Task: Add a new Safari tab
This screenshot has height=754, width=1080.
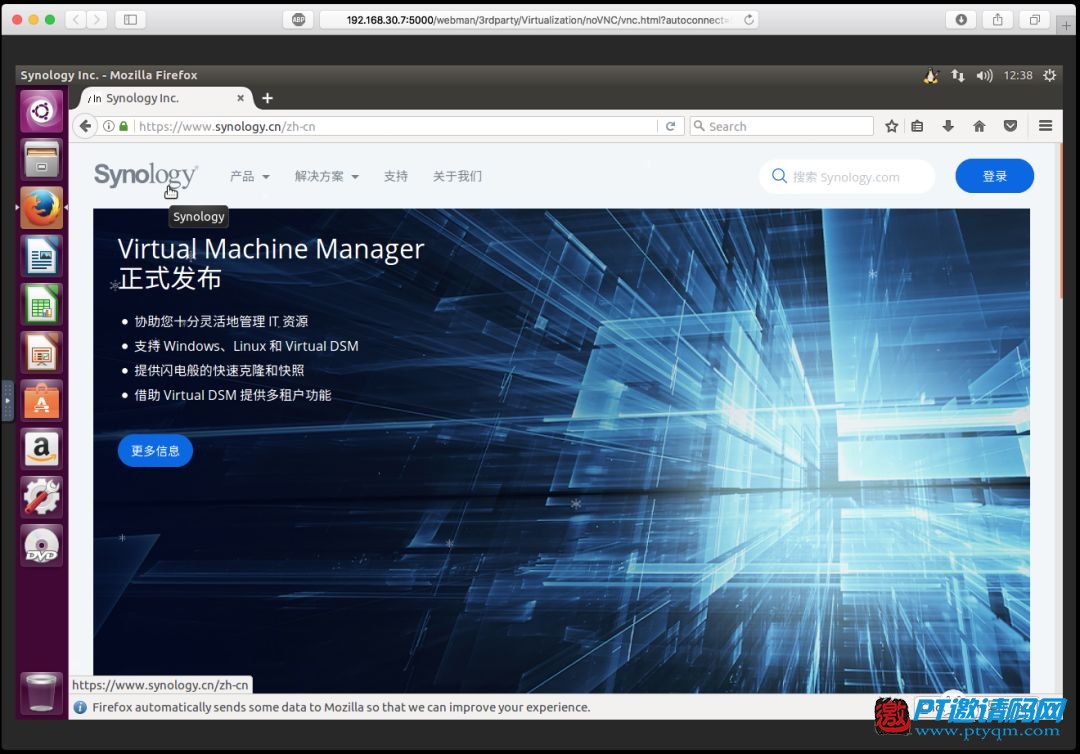Action: point(1066,25)
